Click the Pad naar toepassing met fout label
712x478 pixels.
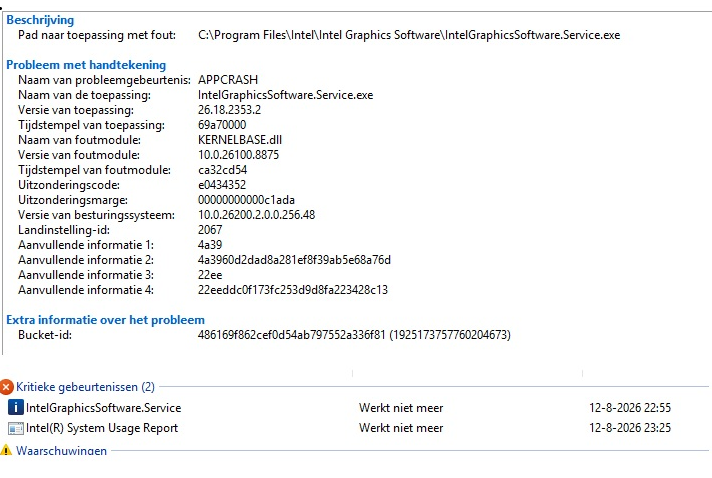coord(97,35)
